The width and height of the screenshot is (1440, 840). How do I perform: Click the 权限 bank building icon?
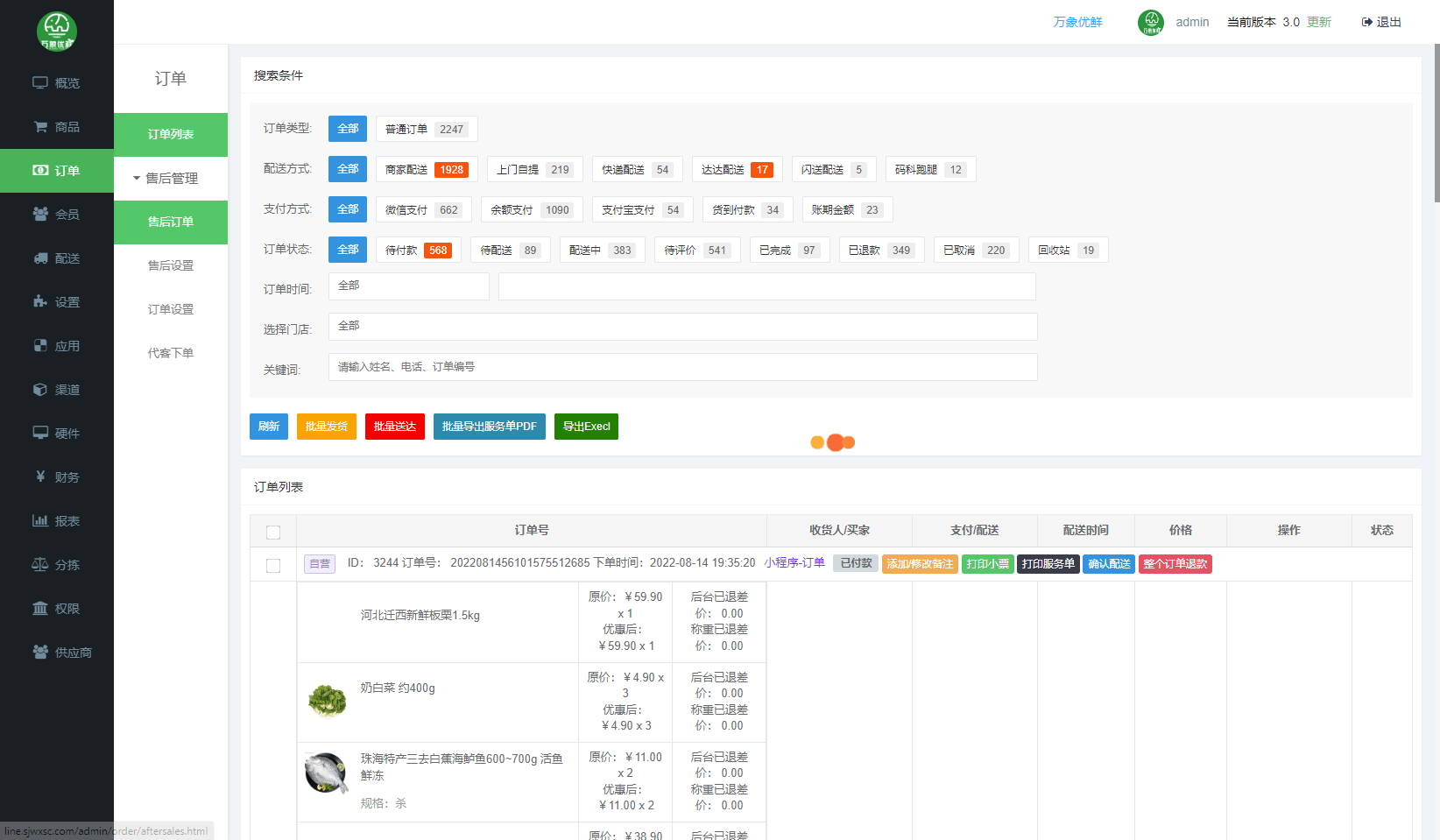tap(40, 609)
